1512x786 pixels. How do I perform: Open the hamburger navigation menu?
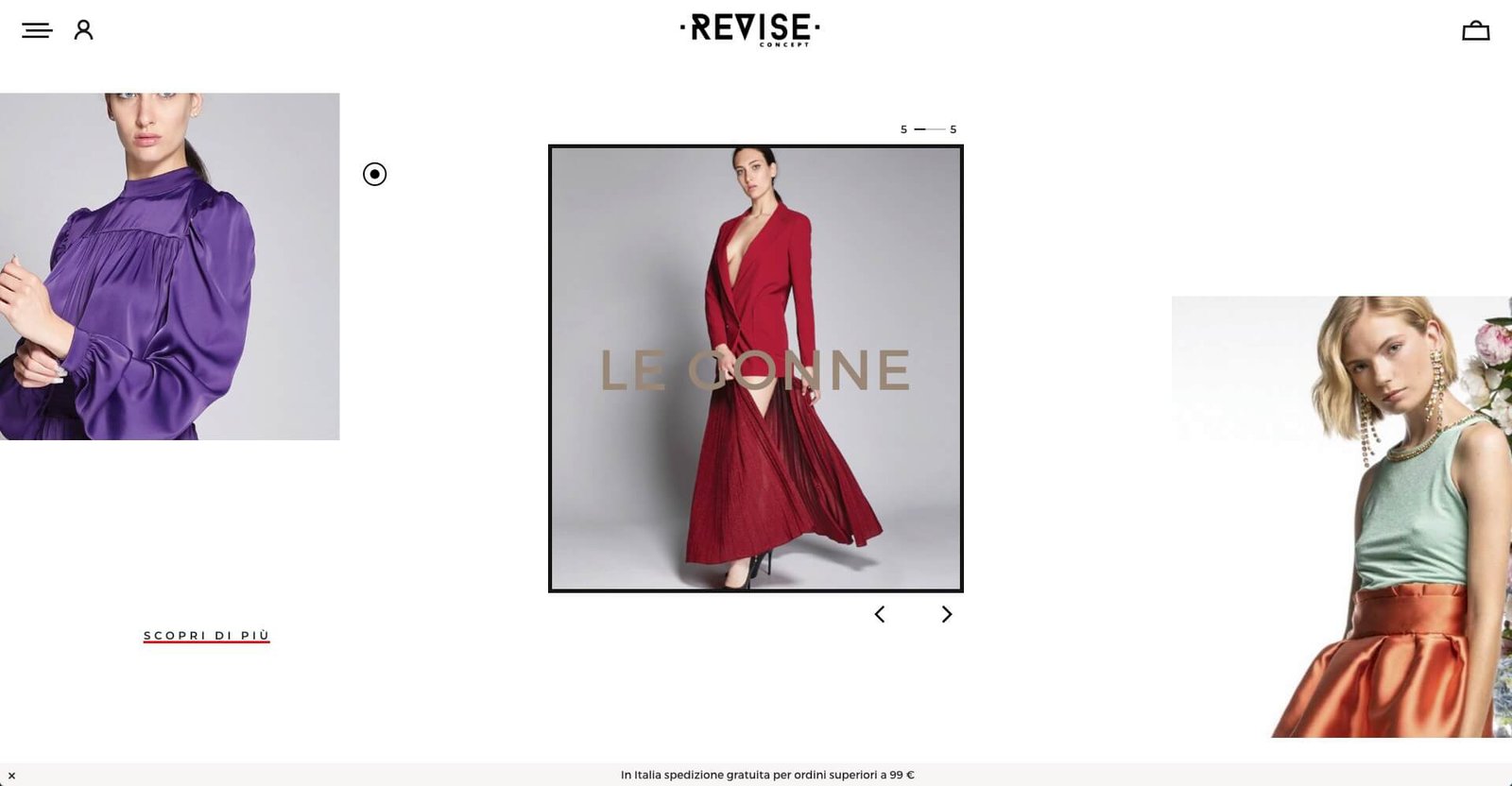[37, 30]
